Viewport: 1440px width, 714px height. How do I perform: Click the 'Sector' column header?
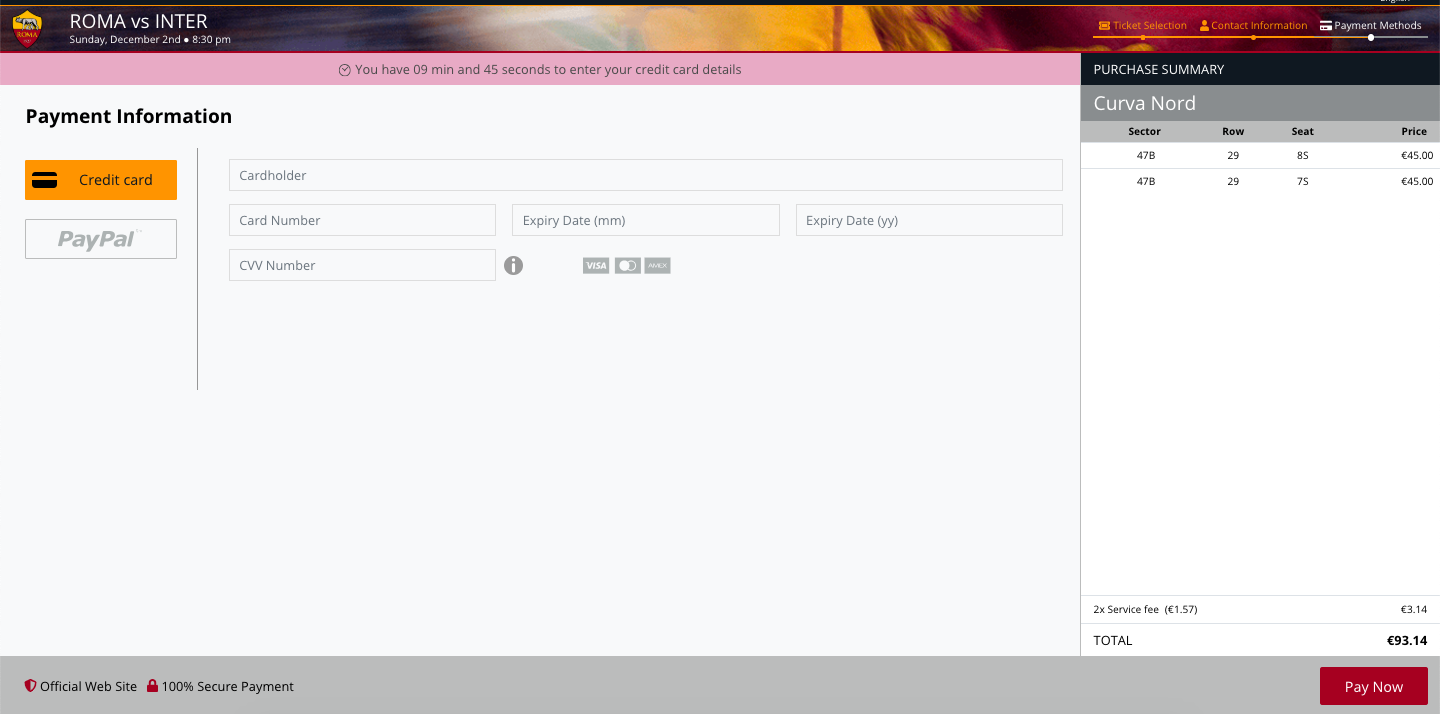coord(1145,132)
